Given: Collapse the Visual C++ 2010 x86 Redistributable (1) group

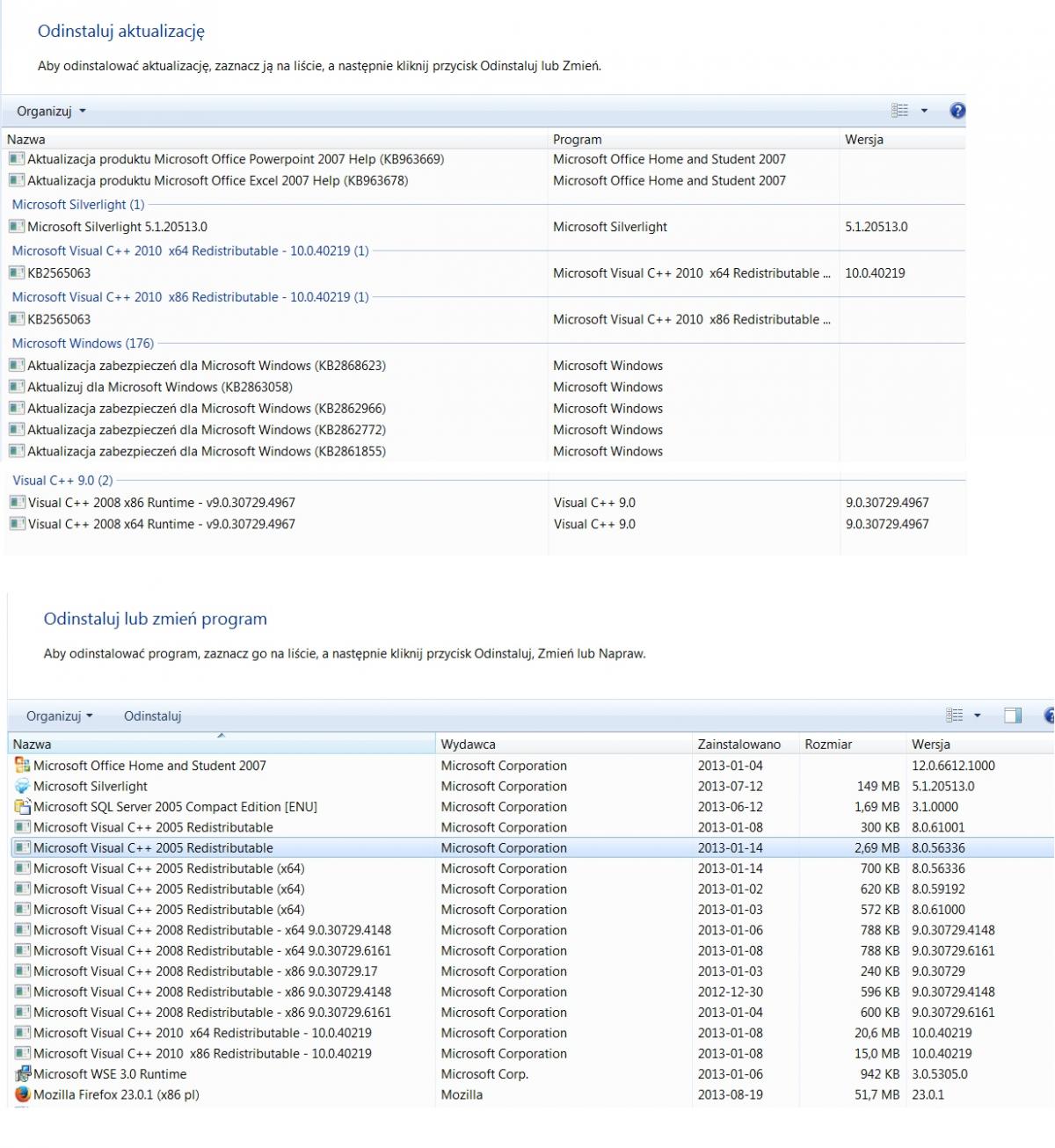Looking at the screenshot, I should 191,297.
